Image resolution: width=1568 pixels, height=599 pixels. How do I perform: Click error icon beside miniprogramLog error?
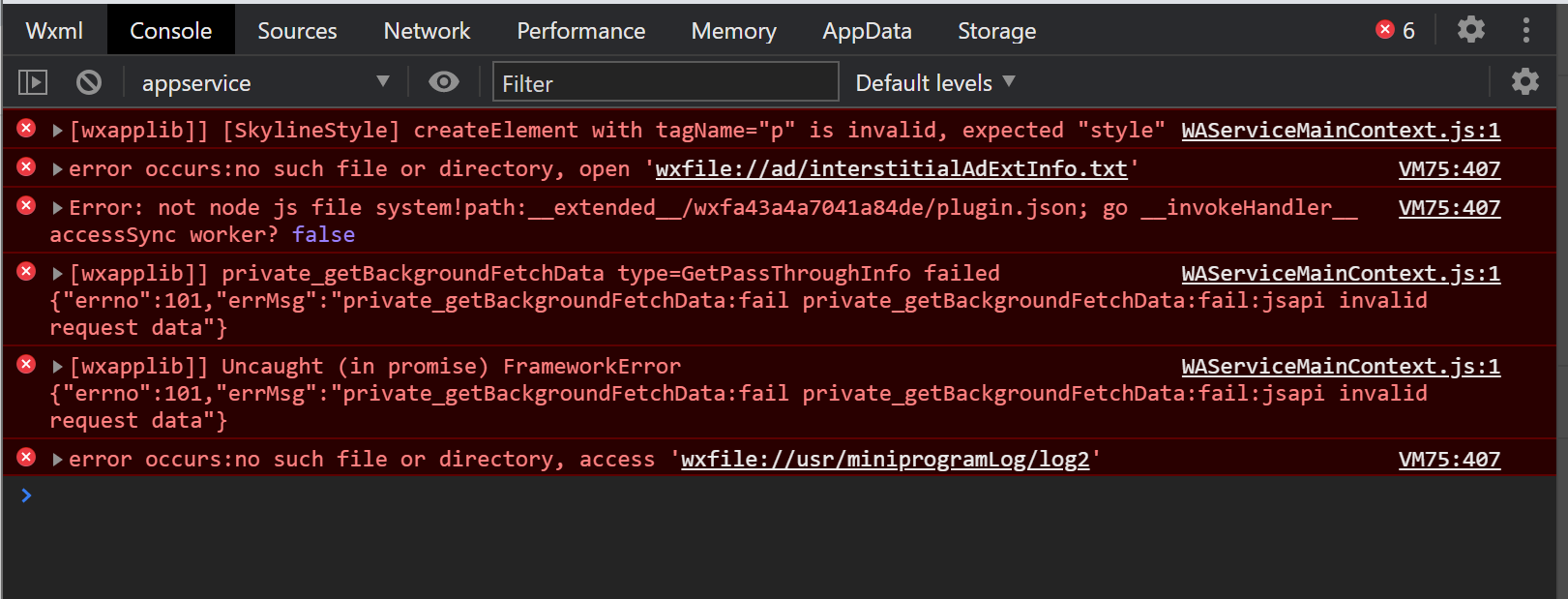tap(26, 457)
